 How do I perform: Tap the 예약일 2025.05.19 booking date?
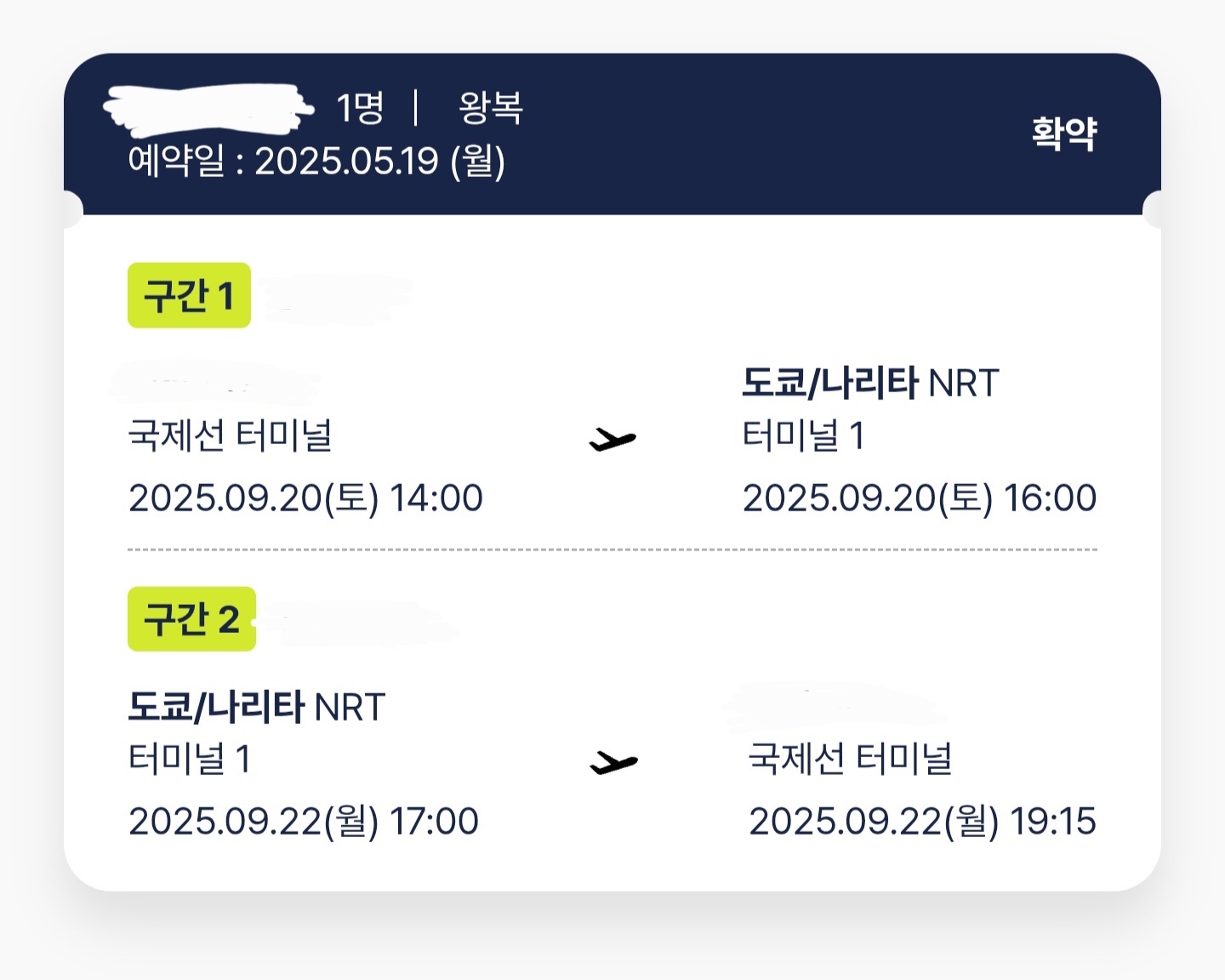(316, 161)
